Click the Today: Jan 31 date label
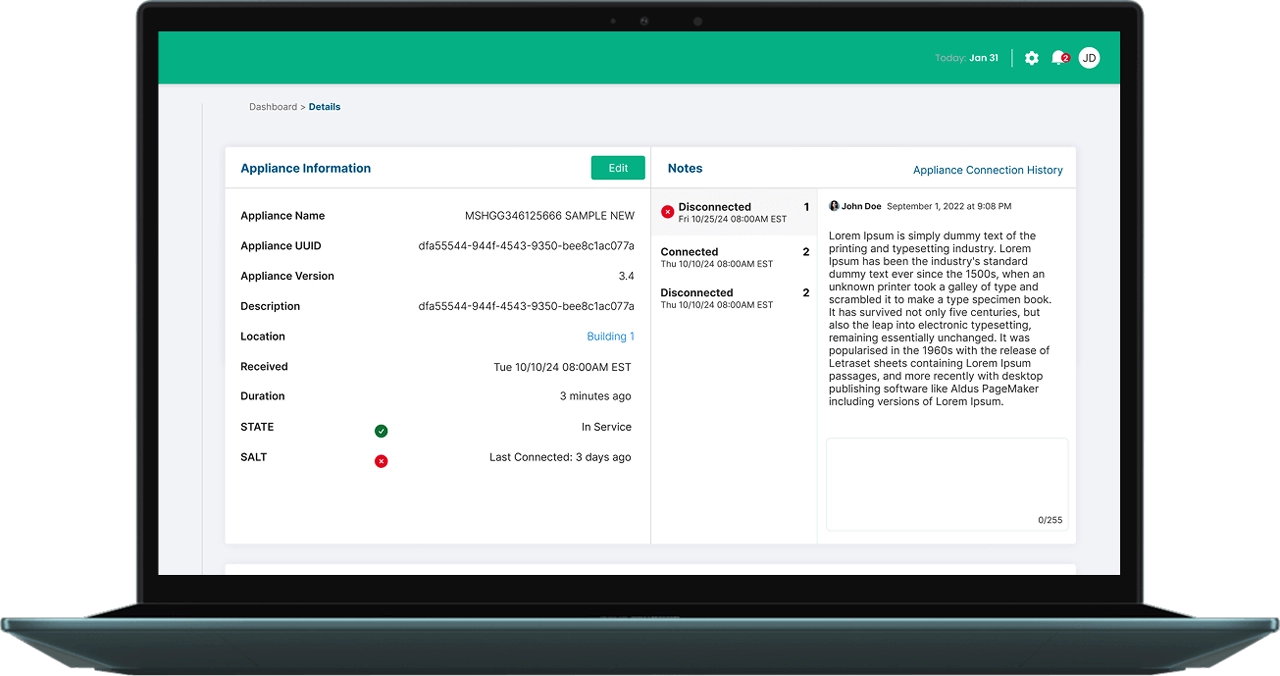The image size is (1280, 676). click(966, 58)
